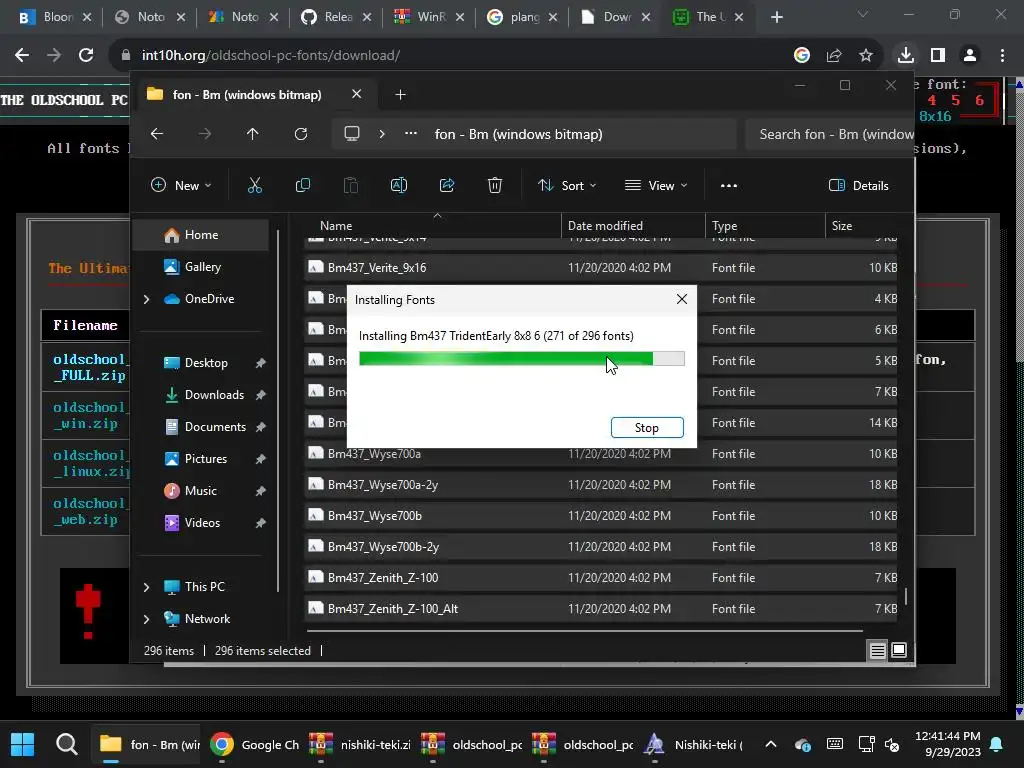This screenshot has height=768, width=1024.
Task: Click the Copy icon in Explorer toolbar
Action: pyautogui.click(x=302, y=185)
